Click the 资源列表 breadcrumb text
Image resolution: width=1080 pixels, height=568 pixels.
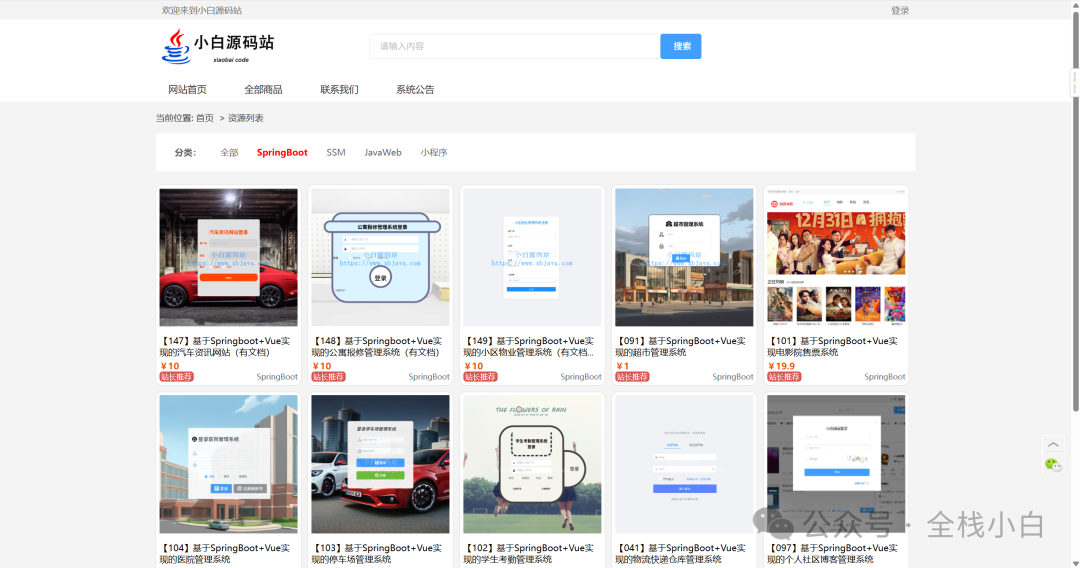coord(246,118)
